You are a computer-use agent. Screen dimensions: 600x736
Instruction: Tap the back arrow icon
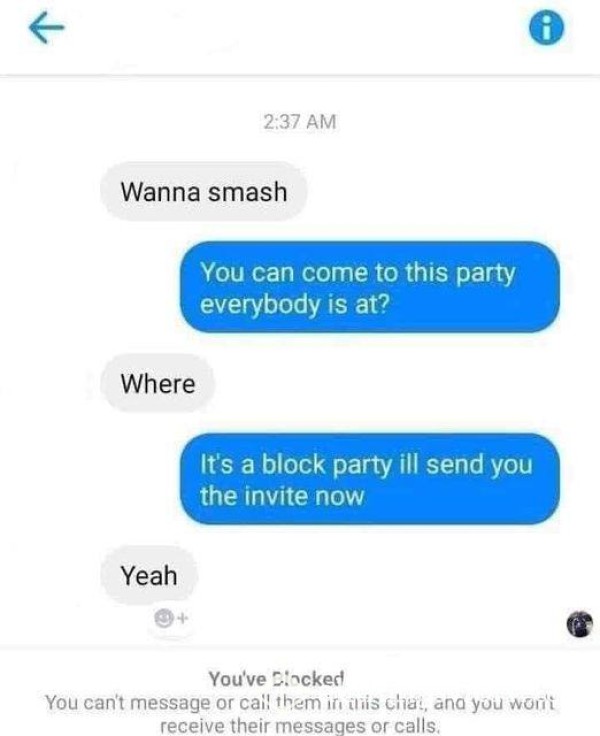(x=46, y=28)
